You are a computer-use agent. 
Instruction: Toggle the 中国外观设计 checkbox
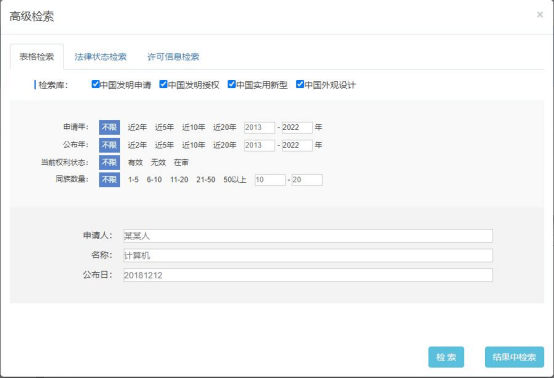point(300,84)
